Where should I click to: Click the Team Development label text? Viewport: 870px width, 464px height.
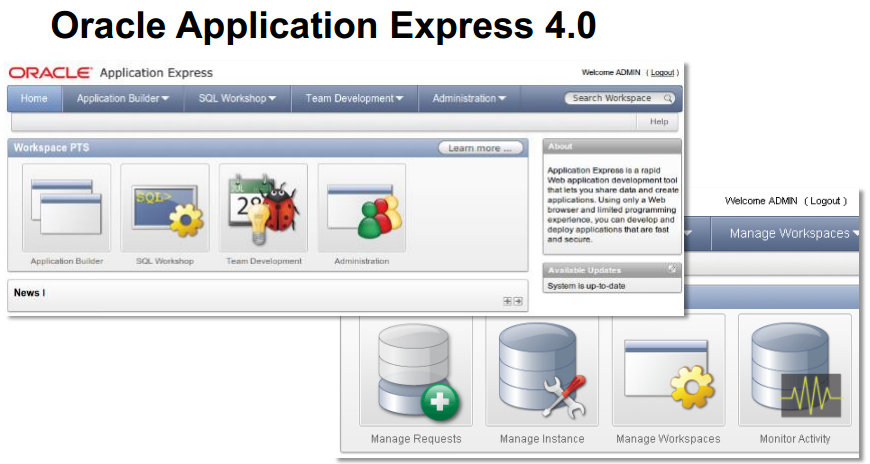[x=264, y=261]
